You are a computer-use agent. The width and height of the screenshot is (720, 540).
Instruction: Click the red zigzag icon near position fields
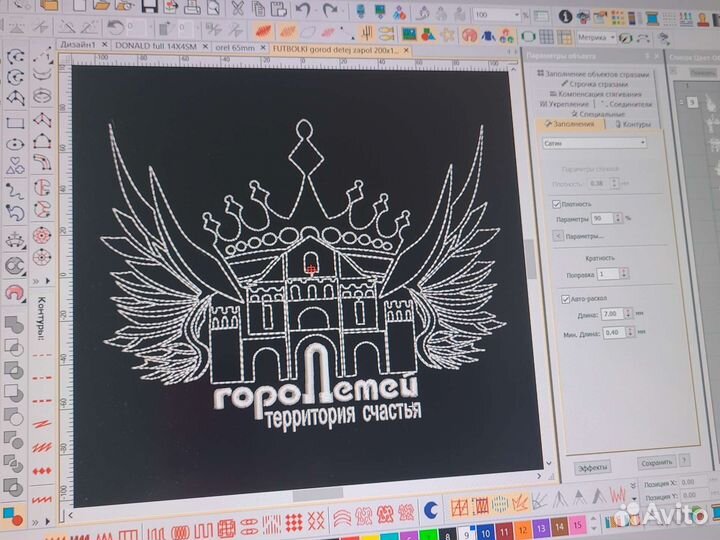[x=618, y=495]
